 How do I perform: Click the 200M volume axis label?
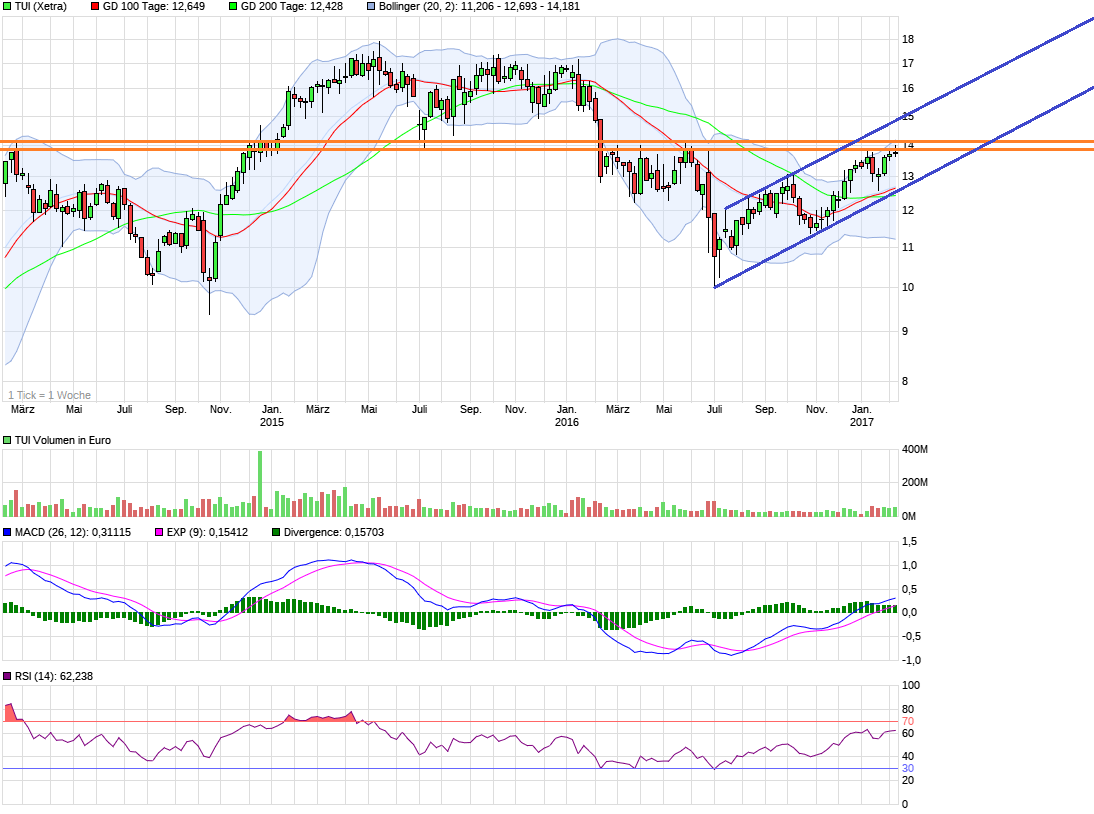[x=915, y=482]
